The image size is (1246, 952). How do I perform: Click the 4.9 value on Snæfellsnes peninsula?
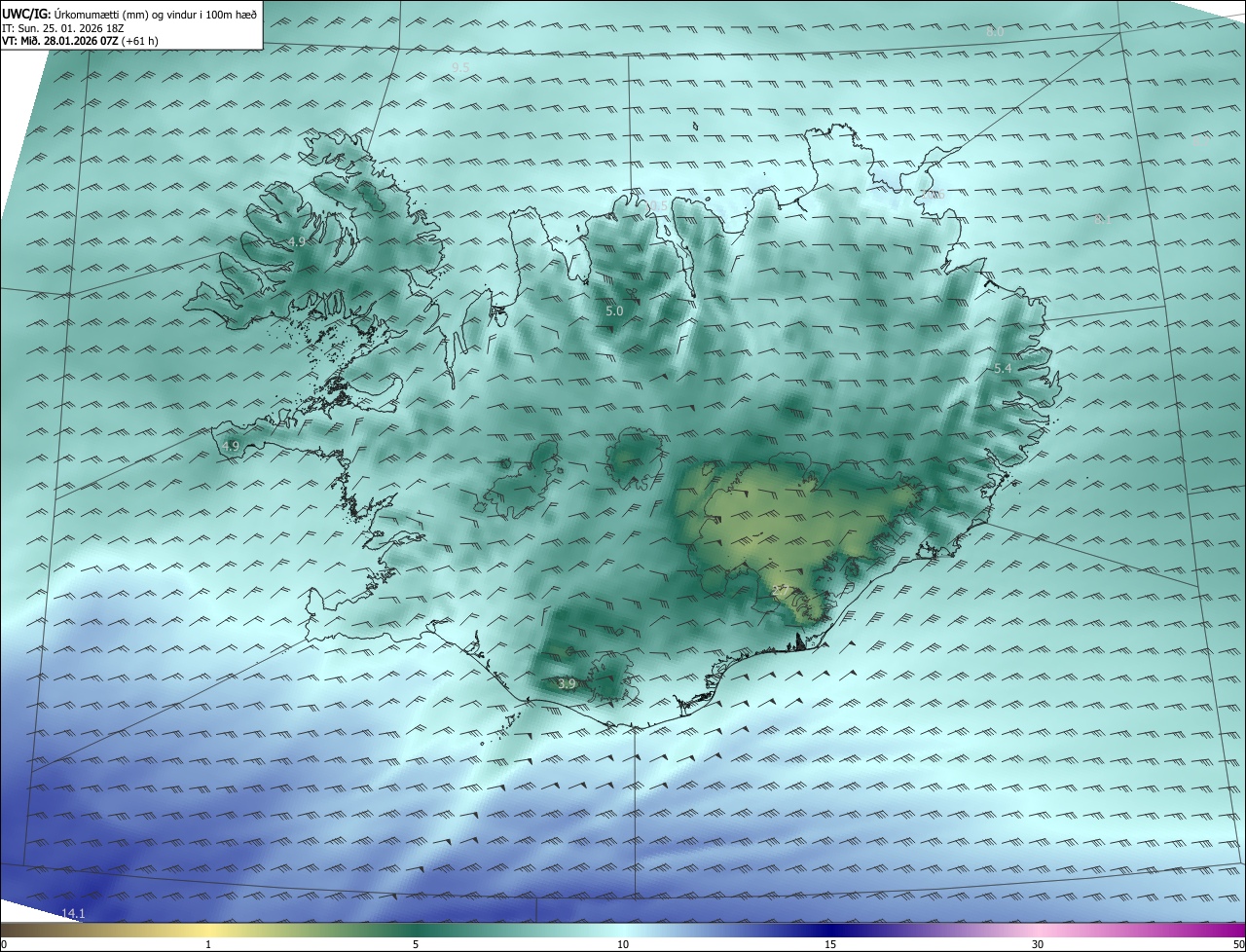pyautogui.click(x=231, y=447)
